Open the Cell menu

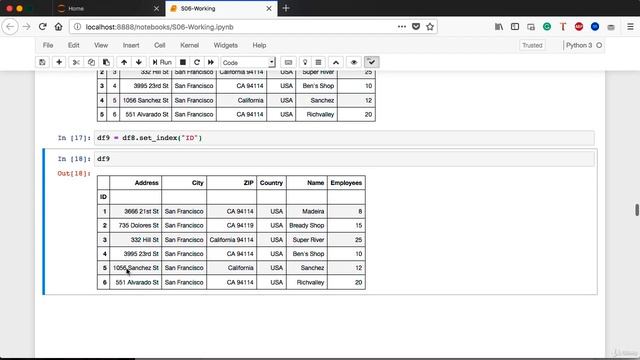[160, 45]
